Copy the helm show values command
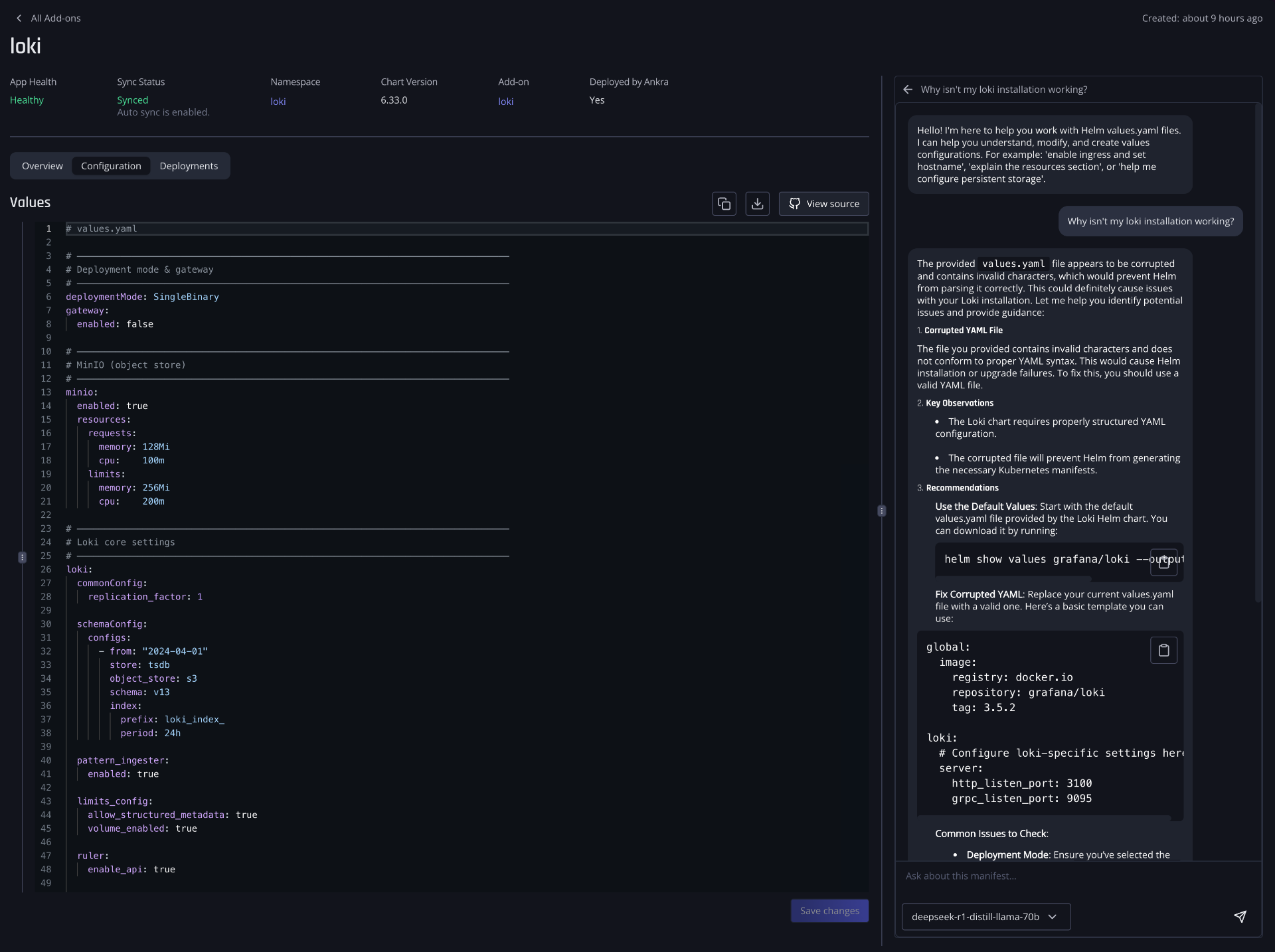Image resolution: width=1275 pixels, height=952 pixels. [1163, 562]
